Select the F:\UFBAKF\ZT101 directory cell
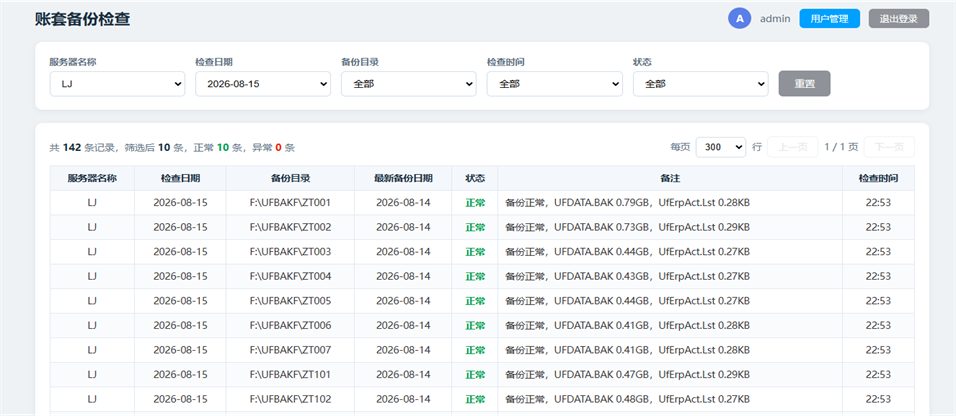 click(290, 375)
